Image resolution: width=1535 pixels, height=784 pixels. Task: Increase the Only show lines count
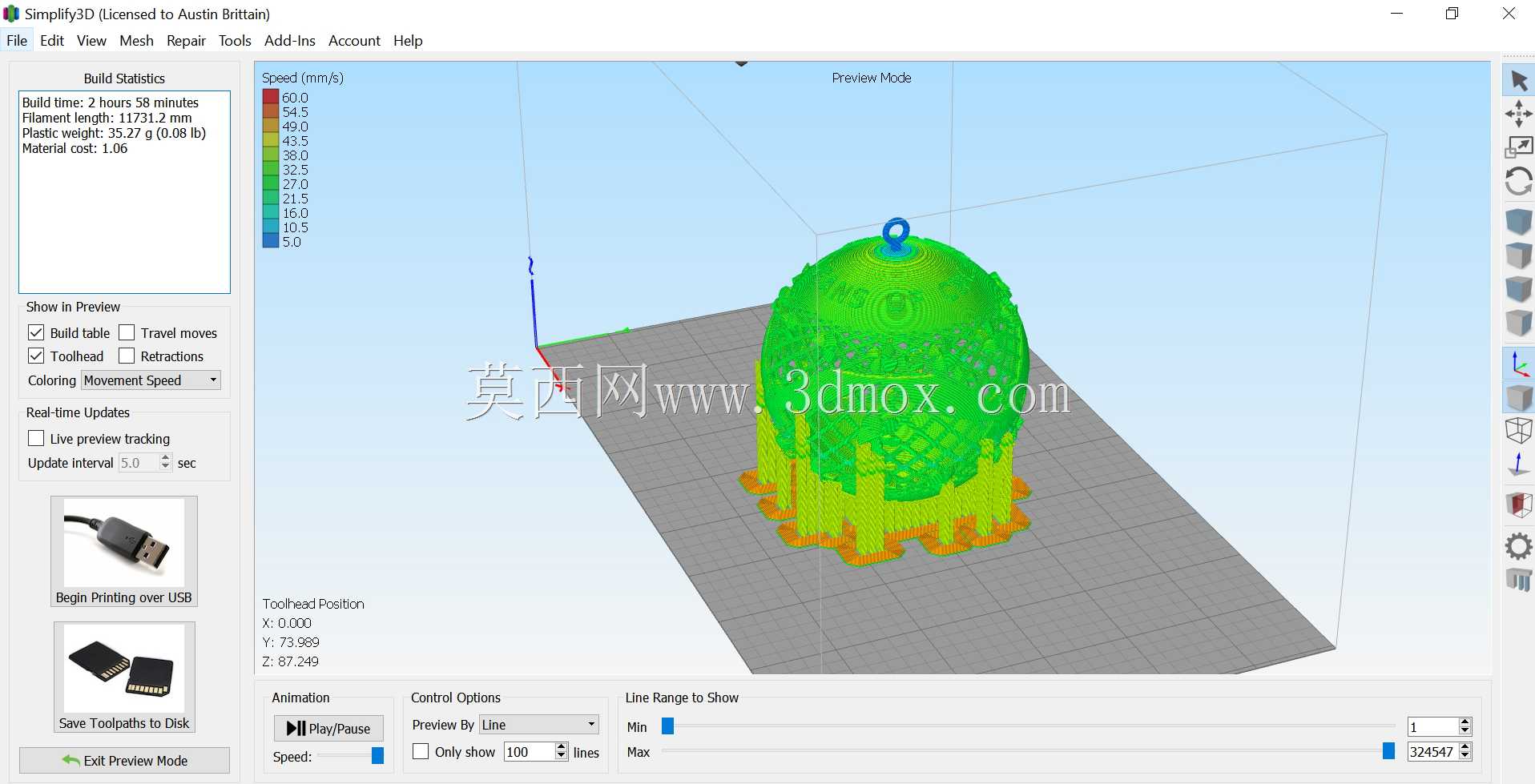tap(561, 747)
